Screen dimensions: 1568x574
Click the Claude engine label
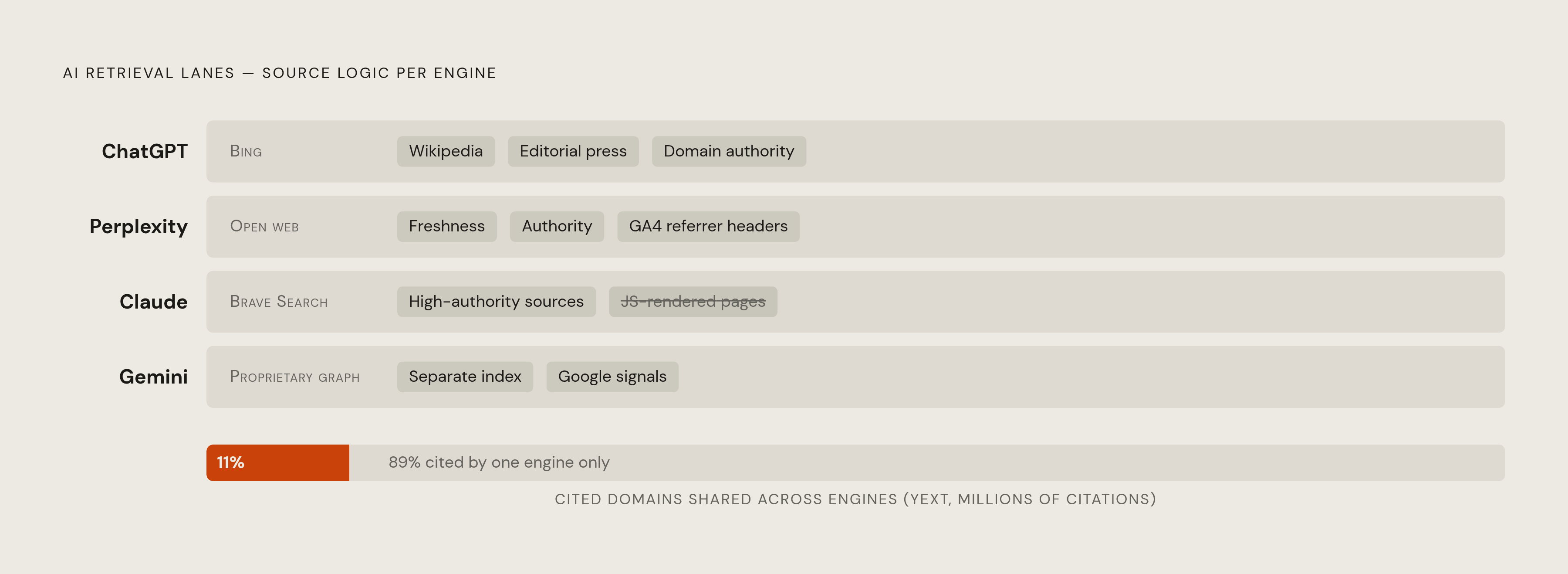[153, 302]
